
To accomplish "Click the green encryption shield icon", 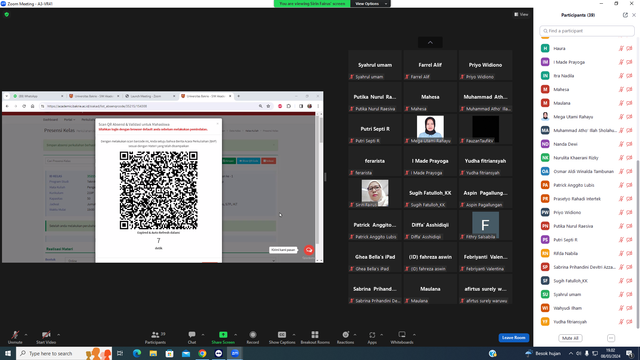I will [x=7, y=14].
